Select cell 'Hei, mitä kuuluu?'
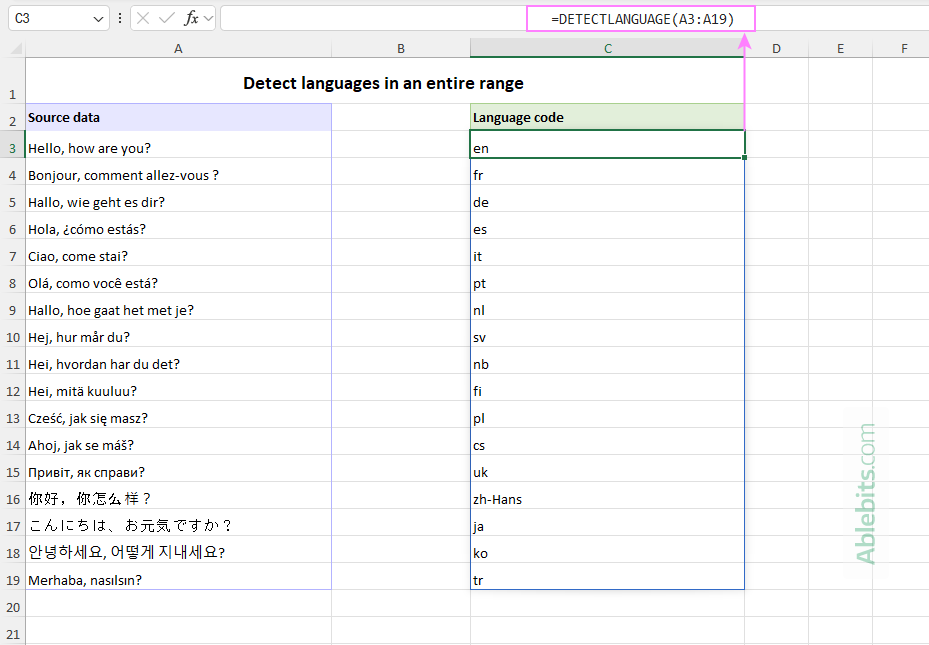 178,387
